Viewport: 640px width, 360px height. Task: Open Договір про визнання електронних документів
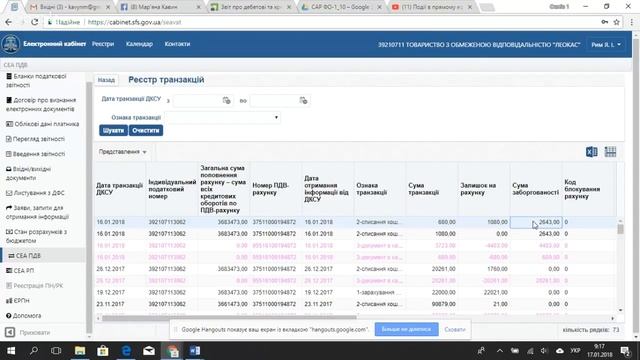pyautogui.click(x=41, y=104)
